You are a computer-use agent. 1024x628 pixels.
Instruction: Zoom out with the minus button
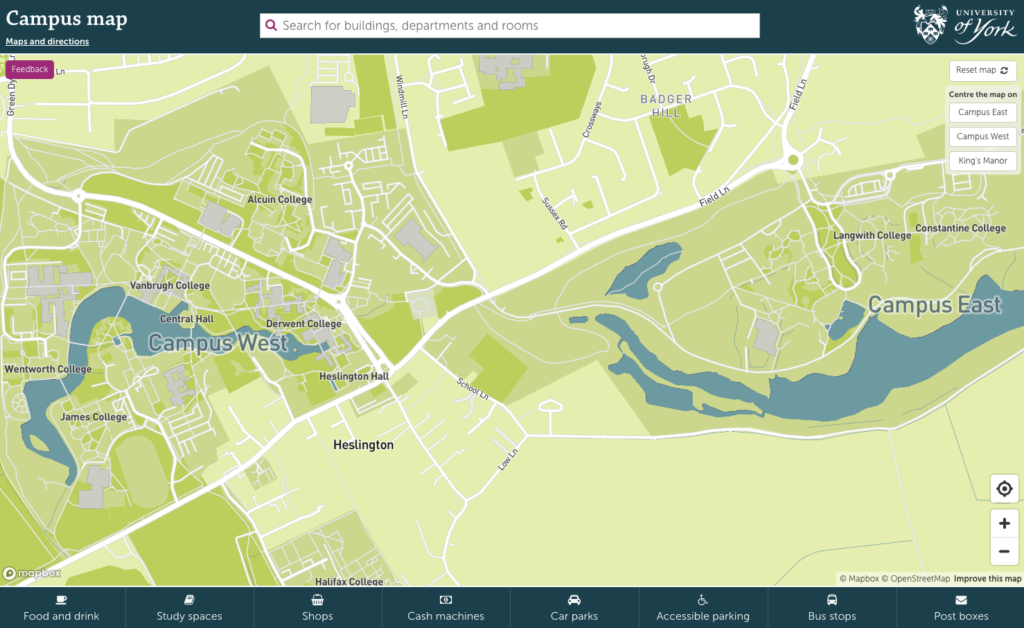coord(1004,551)
